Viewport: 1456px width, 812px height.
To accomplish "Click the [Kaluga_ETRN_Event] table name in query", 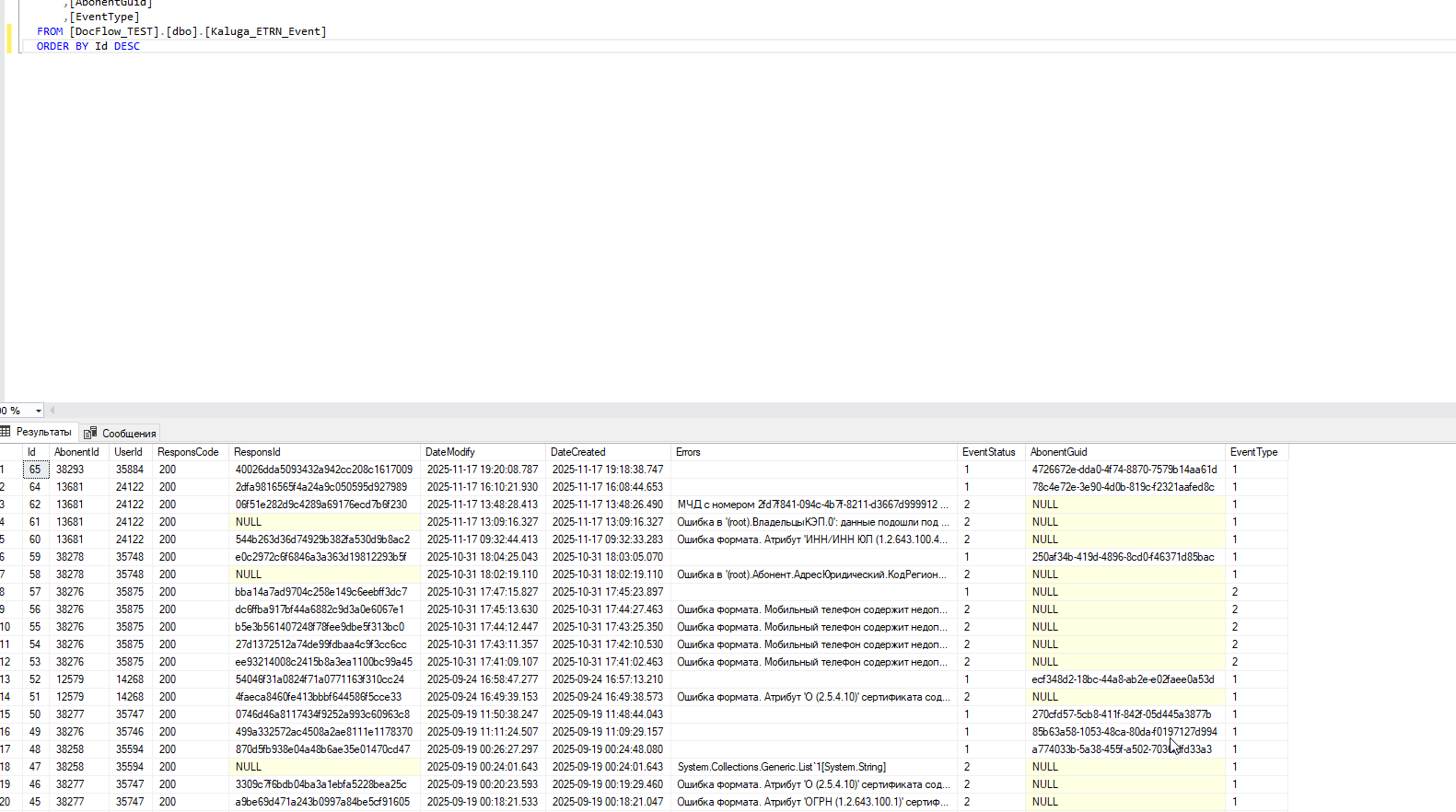I will click(265, 31).
